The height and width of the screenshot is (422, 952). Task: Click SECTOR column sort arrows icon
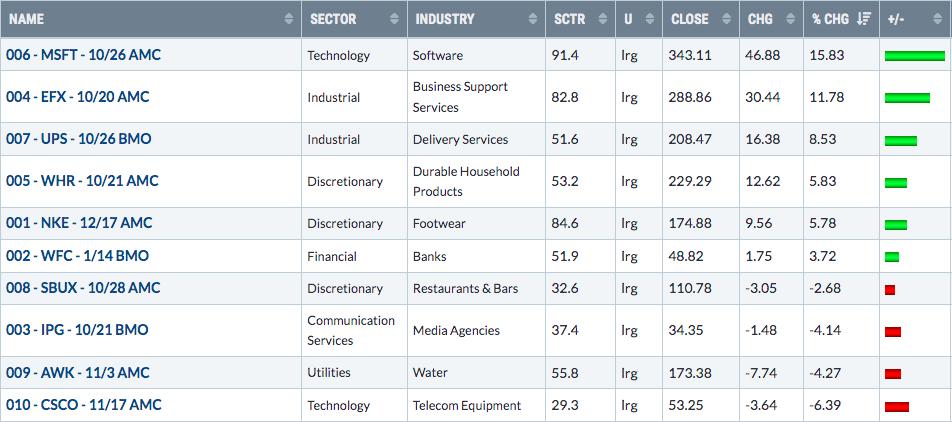pyautogui.click(x=395, y=19)
